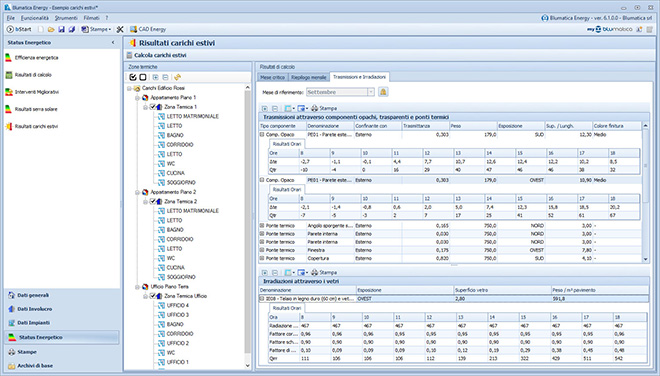Open Efficienza energetica in Status Energetico
The width and height of the screenshot is (660, 376).
[36, 58]
